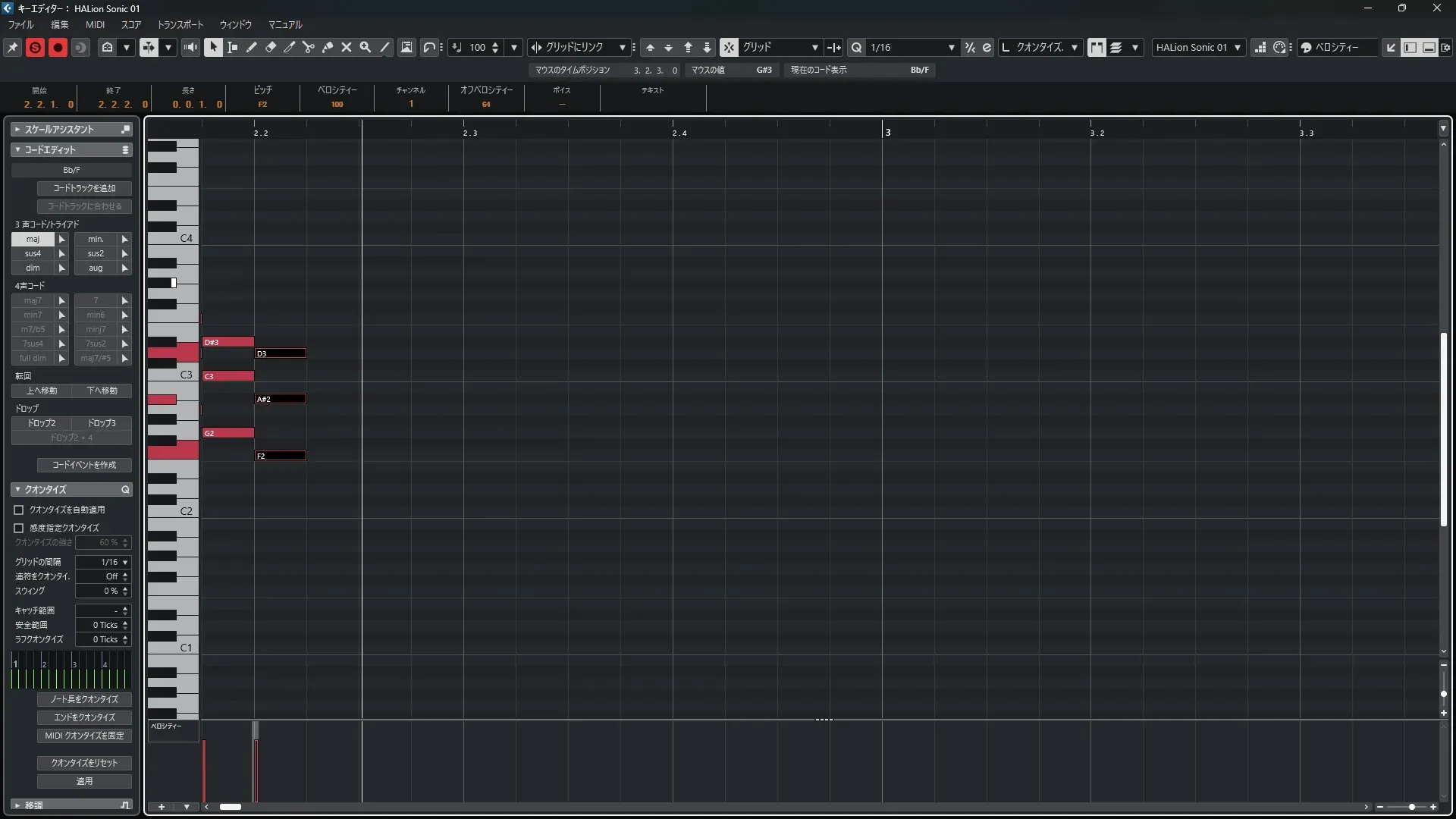Select the Draw pencil tool
This screenshot has width=1456, height=819.
click(x=252, y=47)
